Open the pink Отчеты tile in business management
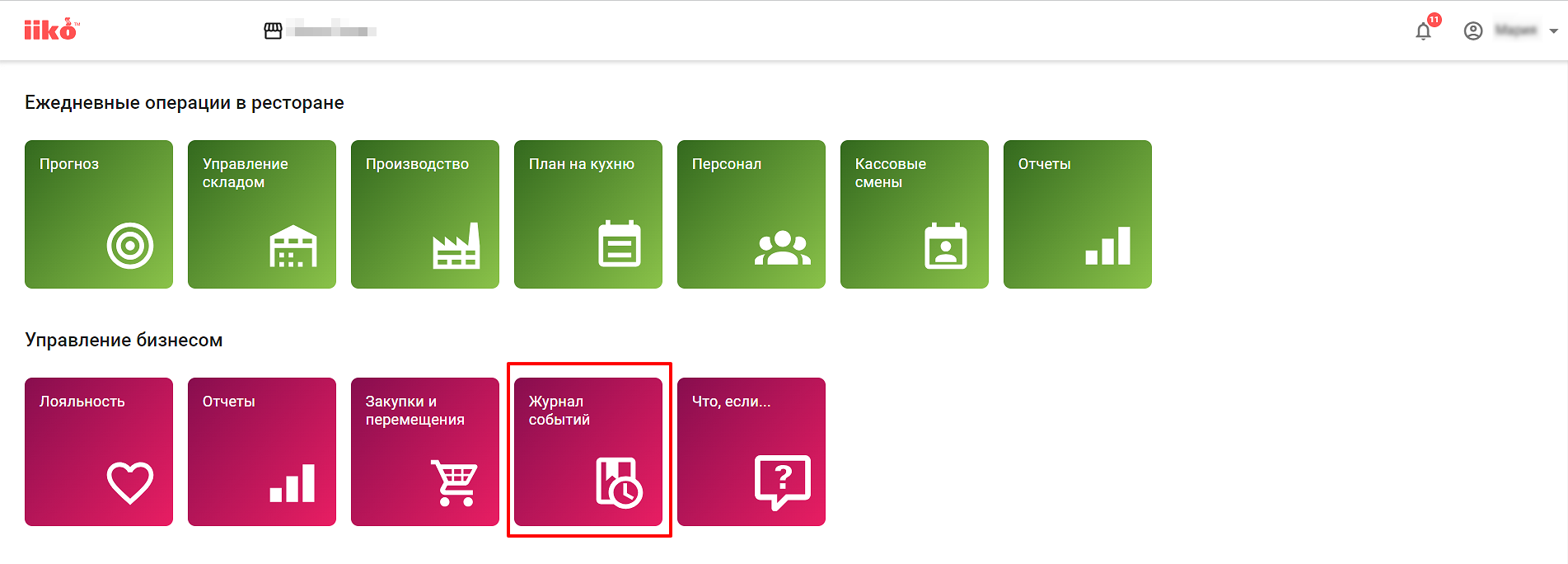 click(x=262, y=452)
